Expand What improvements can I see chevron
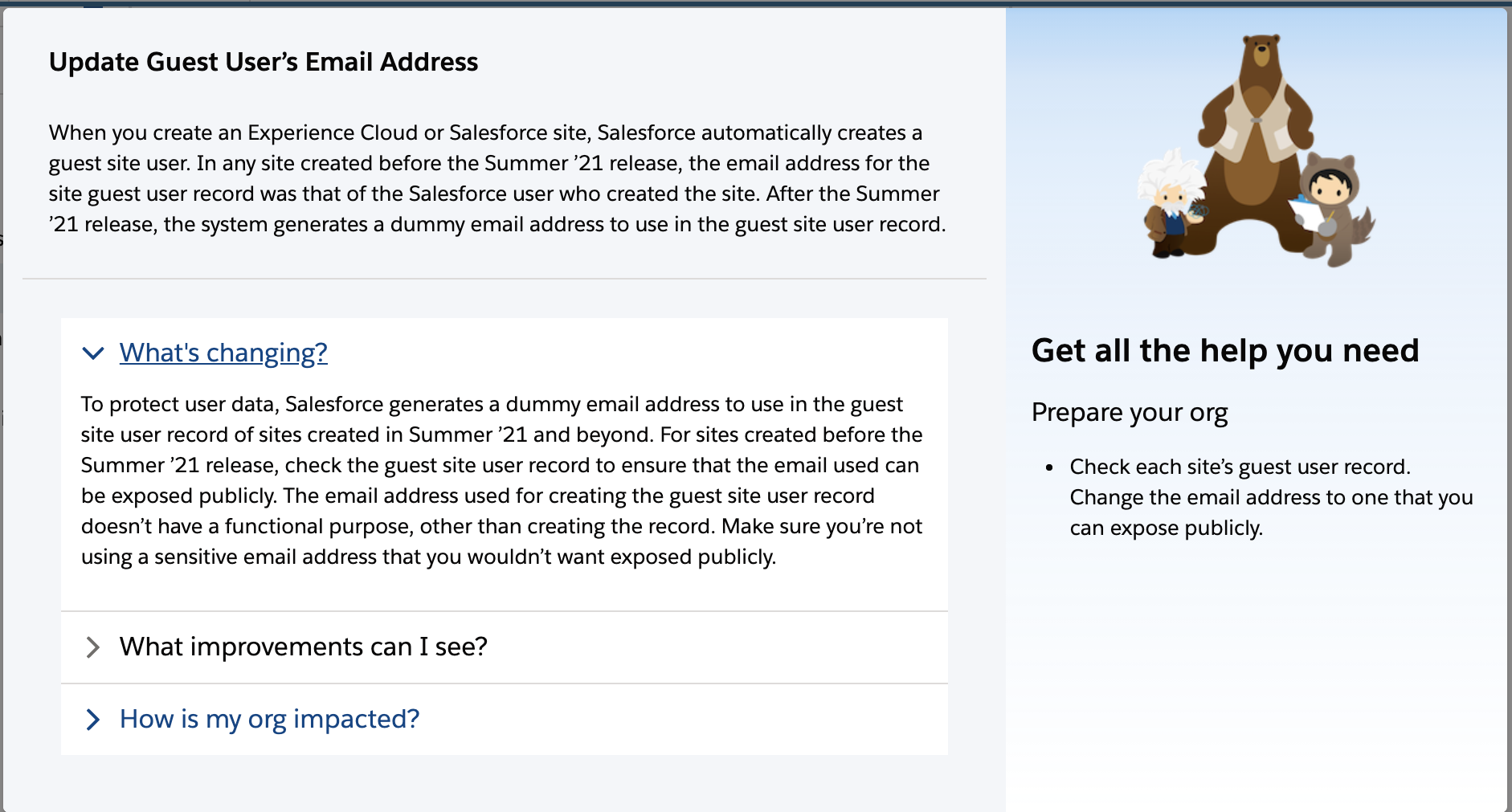This screenshot has width=1512, height=812. [93, 647]
